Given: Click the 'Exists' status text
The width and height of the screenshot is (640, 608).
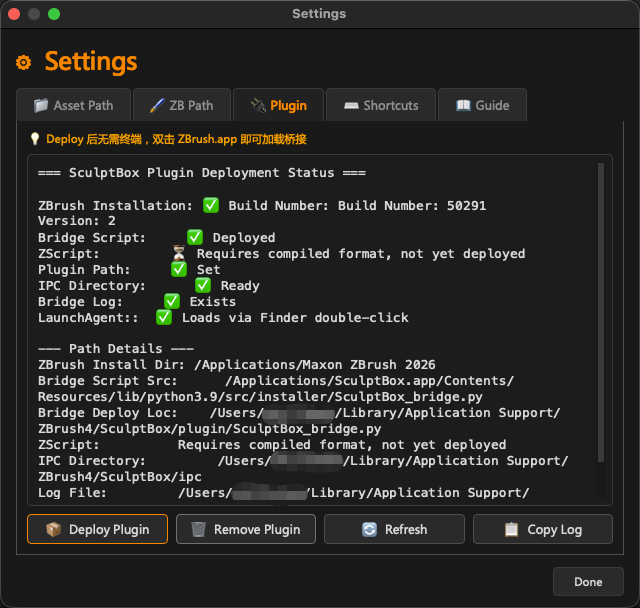Looking at the screenshot, I should point(213,302).
